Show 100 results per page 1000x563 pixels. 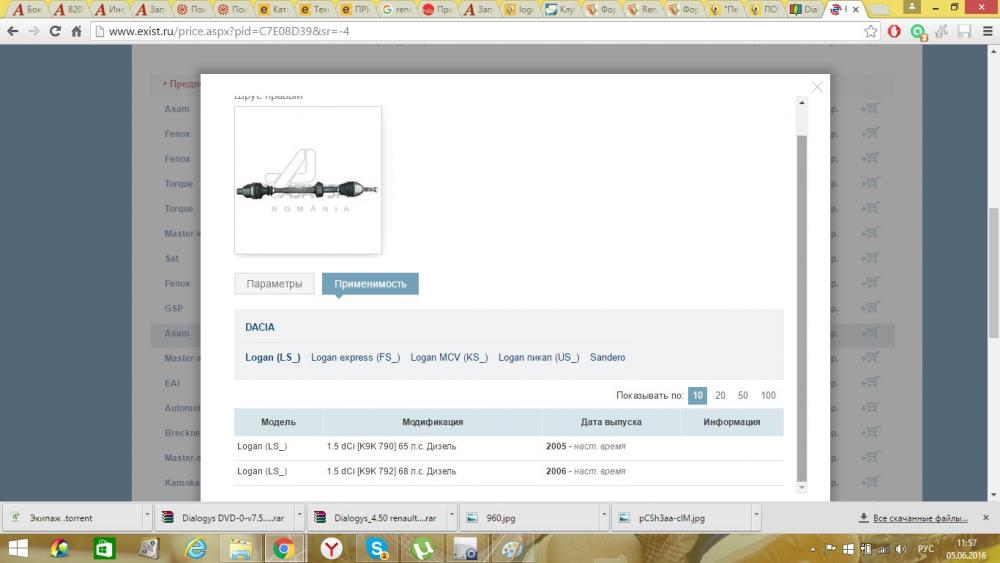point(768,395)
